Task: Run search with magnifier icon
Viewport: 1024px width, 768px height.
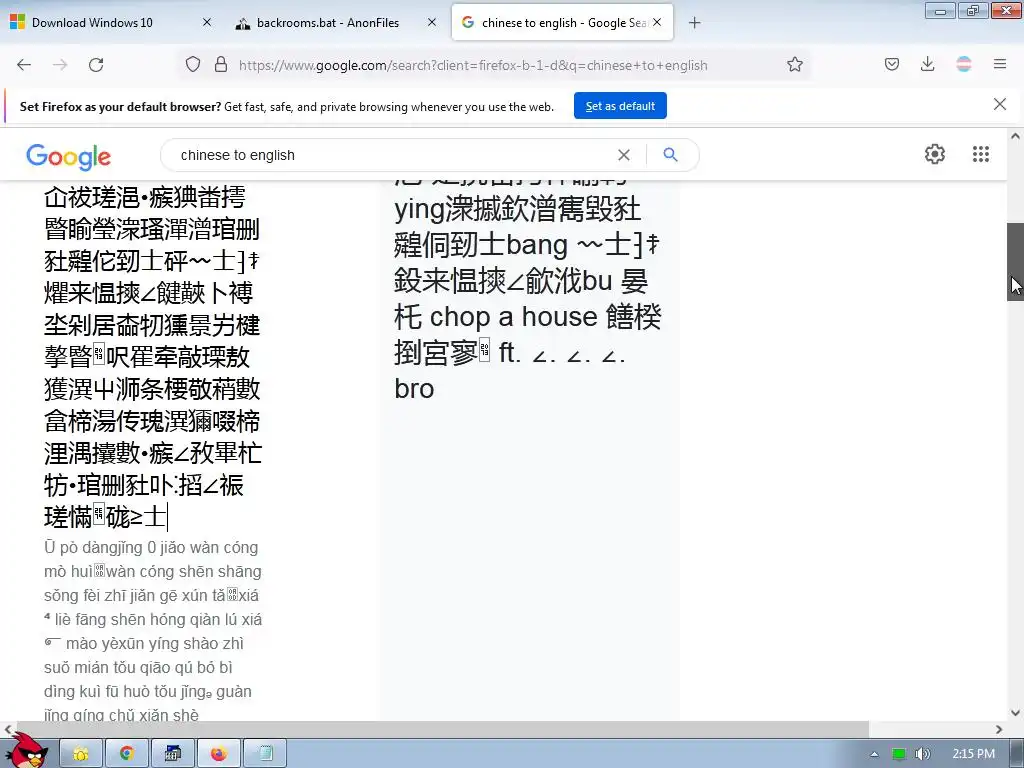Action: click(670, 155)
